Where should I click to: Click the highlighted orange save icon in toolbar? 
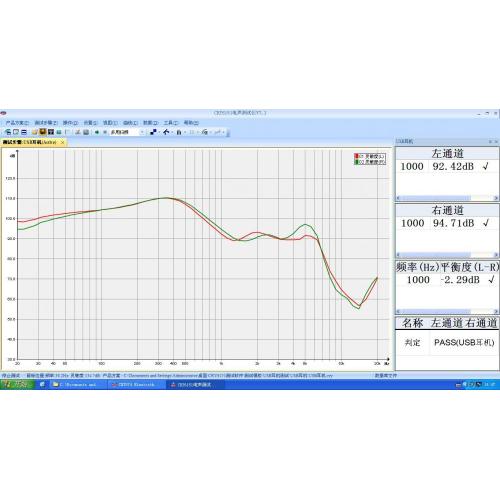[x=43, y=132]
